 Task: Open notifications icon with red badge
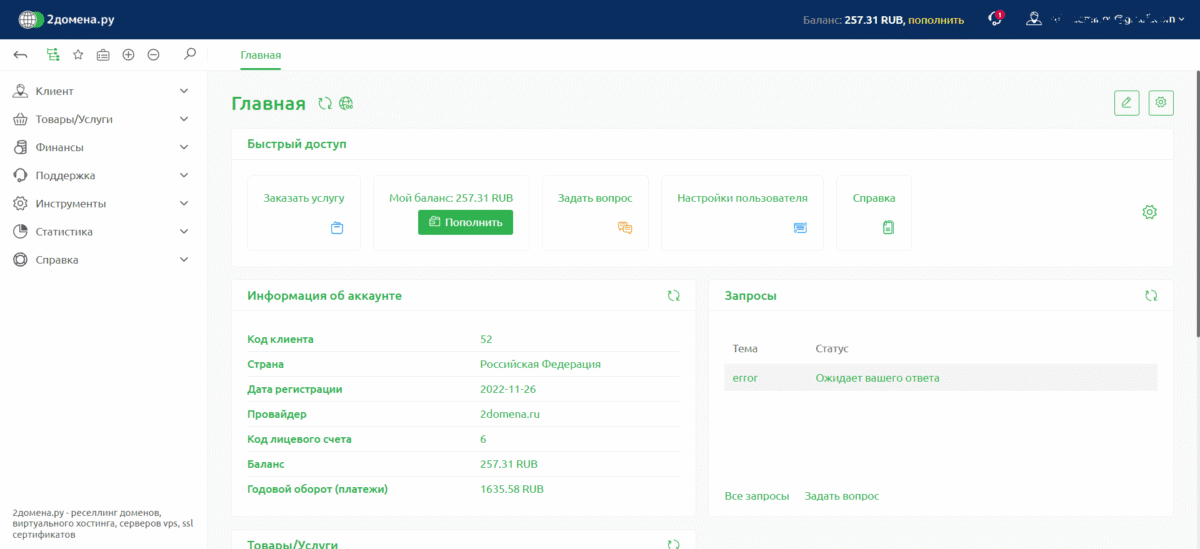pos(995,19)
